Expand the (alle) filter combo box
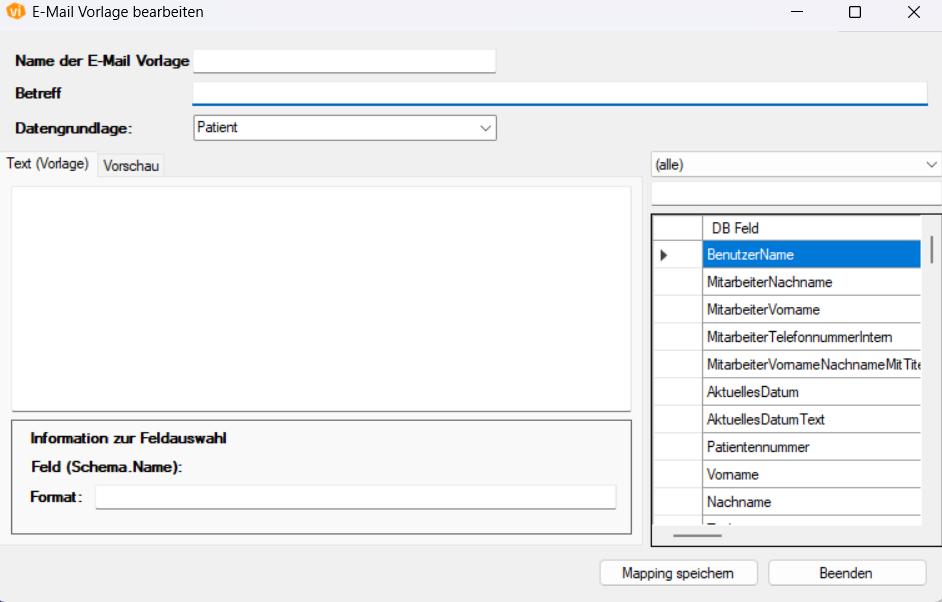The image size is (942, 602). tap(797, 165)
